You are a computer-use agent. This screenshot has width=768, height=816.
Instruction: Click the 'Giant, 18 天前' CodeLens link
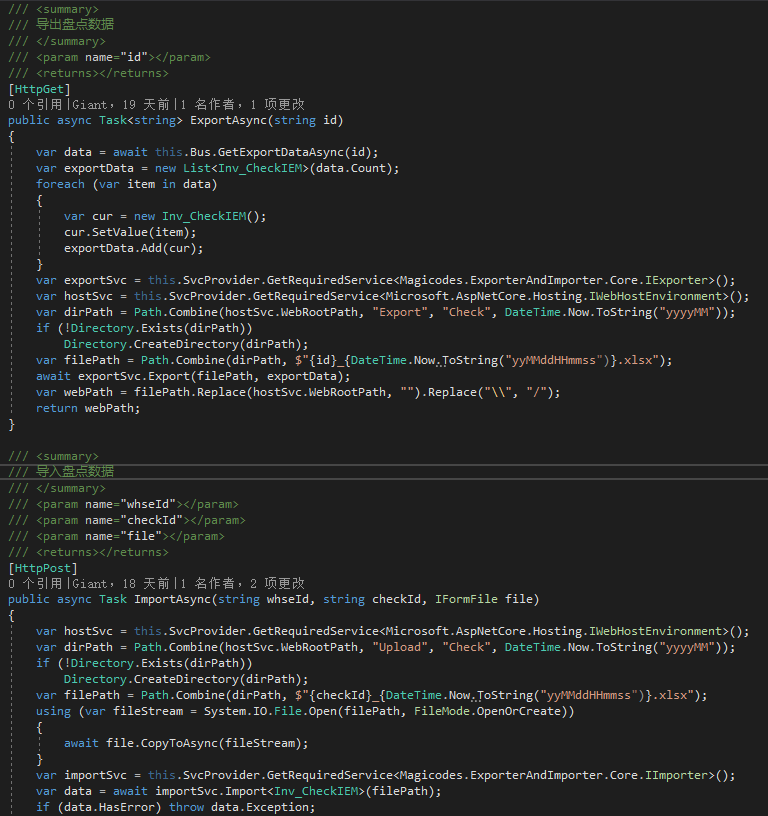121,583
